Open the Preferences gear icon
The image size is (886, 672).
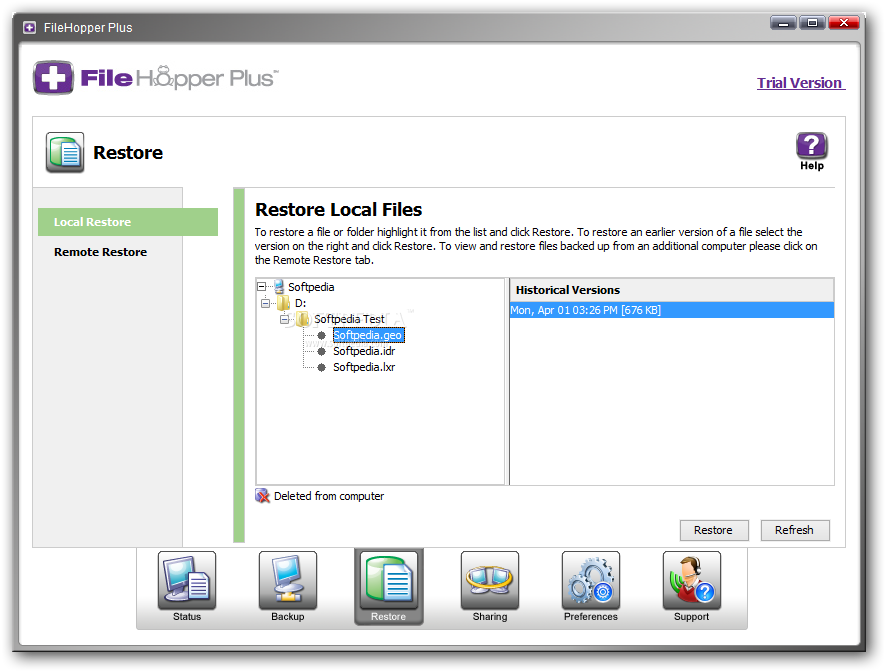point(590,580)
